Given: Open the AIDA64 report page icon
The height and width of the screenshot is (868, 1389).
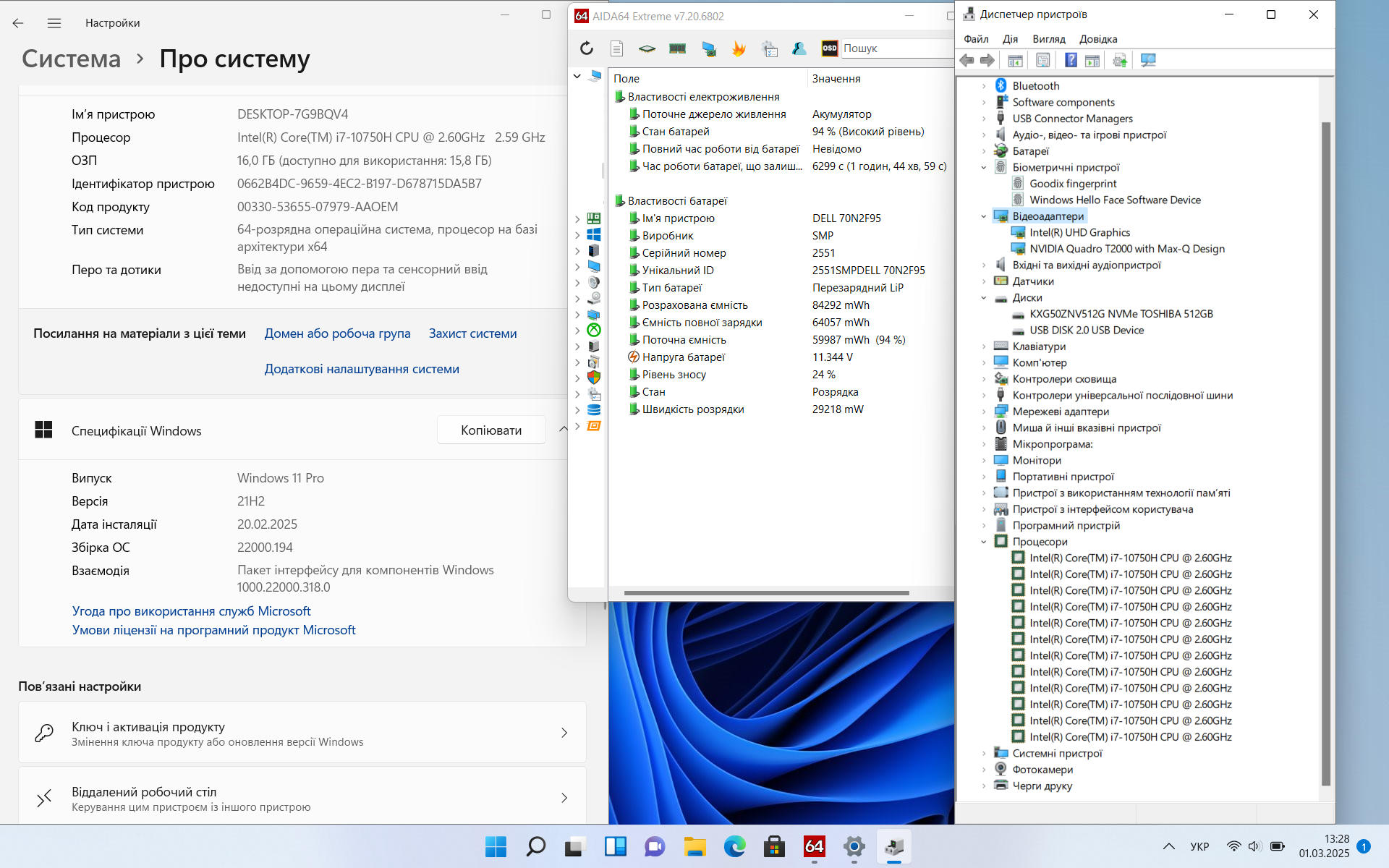Looking at the screenshot, I should (x=616, y=48).
